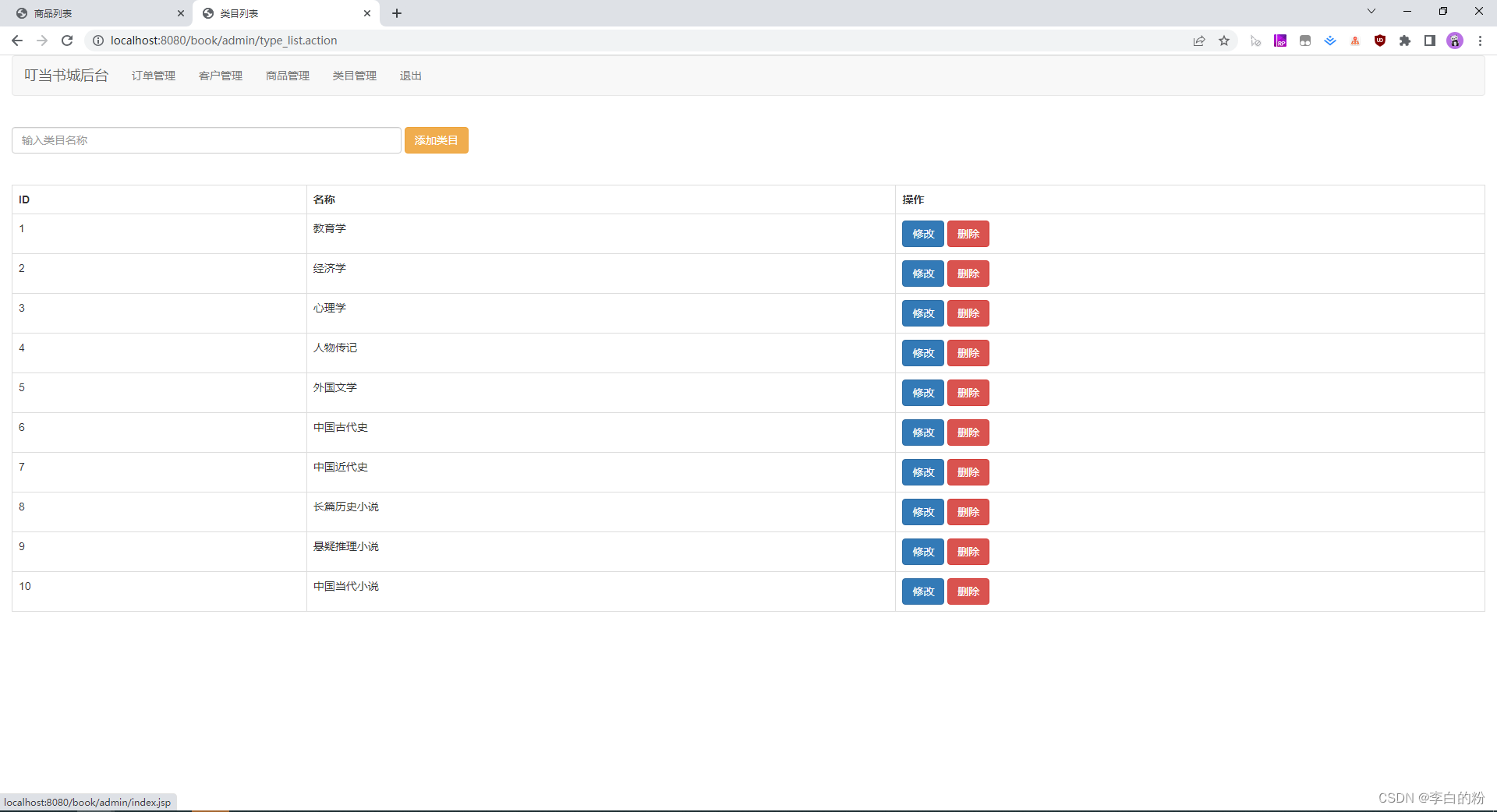
Task: Select the 心理学 name cell
Action: point(601,313)
